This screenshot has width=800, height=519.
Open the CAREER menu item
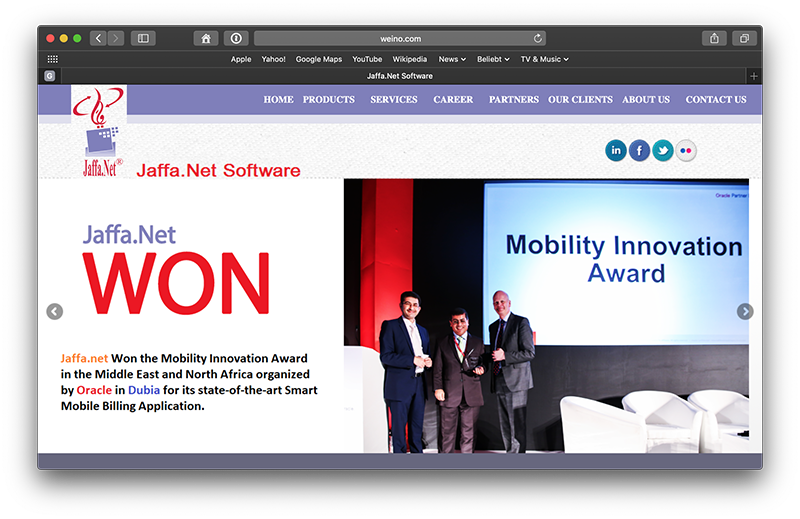tap(453, 100)
